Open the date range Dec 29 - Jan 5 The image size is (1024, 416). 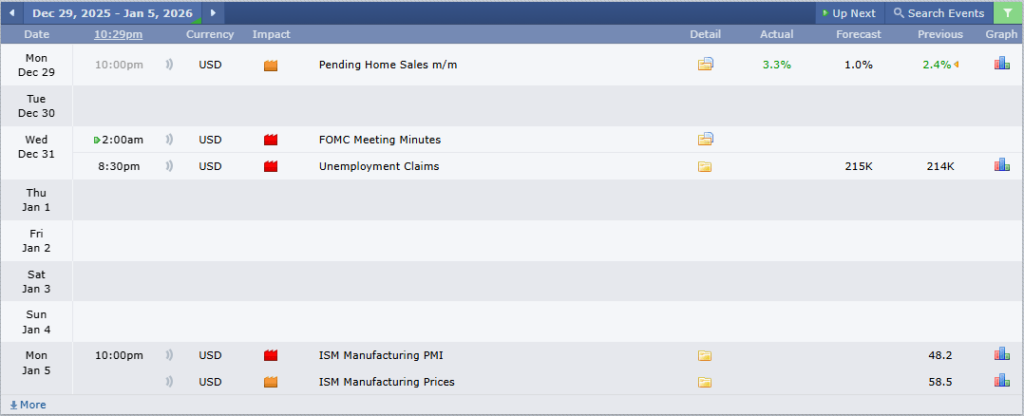click(112, 13)
